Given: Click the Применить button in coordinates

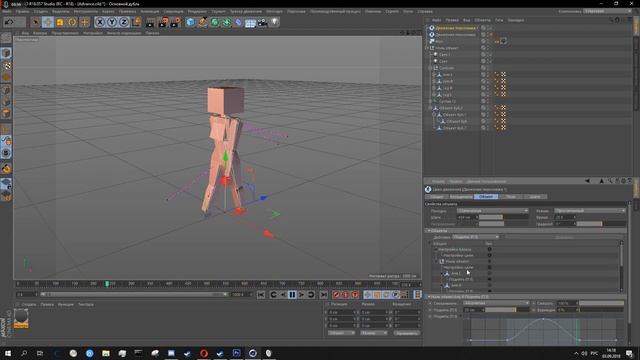Looking at the screenshot, I should [x=407, y=333].
